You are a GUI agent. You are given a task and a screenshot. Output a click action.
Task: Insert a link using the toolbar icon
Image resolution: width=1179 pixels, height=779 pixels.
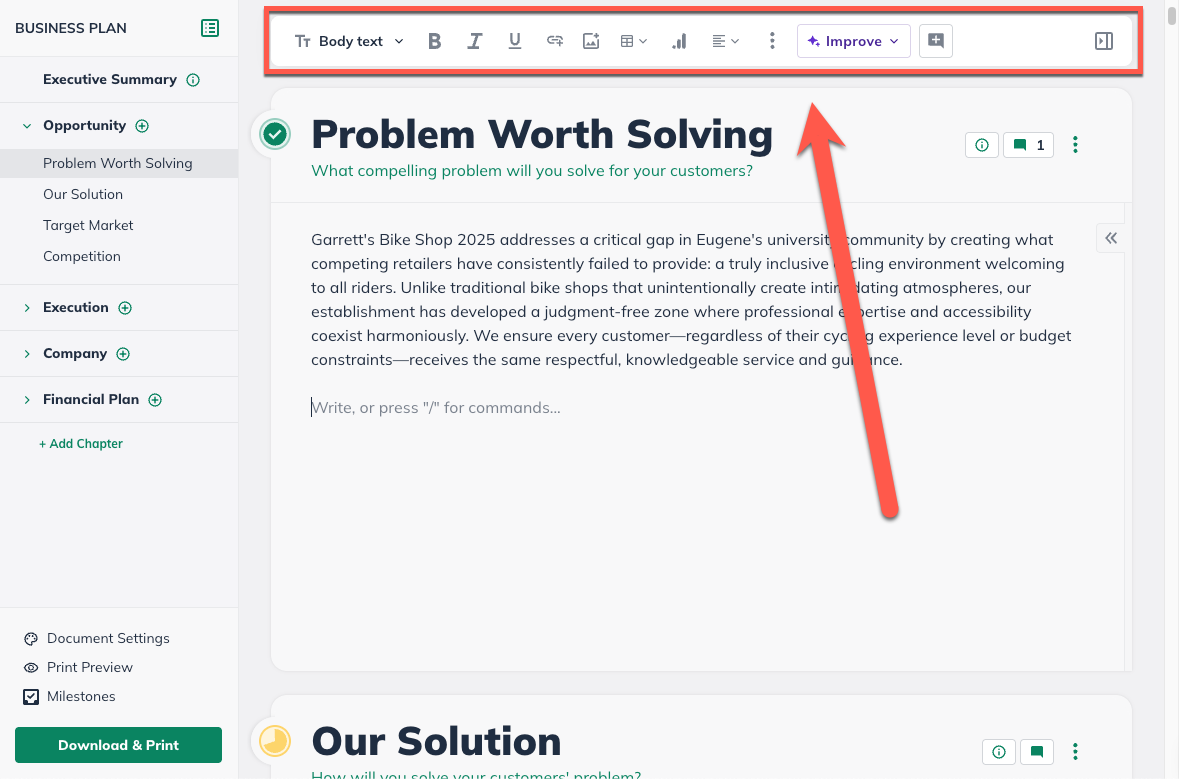tap(554, 41)
